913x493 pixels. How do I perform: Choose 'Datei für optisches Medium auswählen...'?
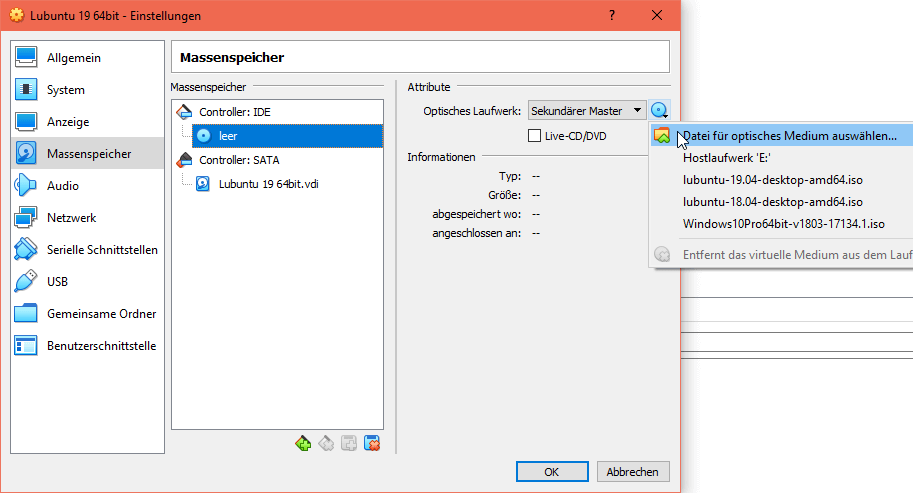(x=781, y=136)
